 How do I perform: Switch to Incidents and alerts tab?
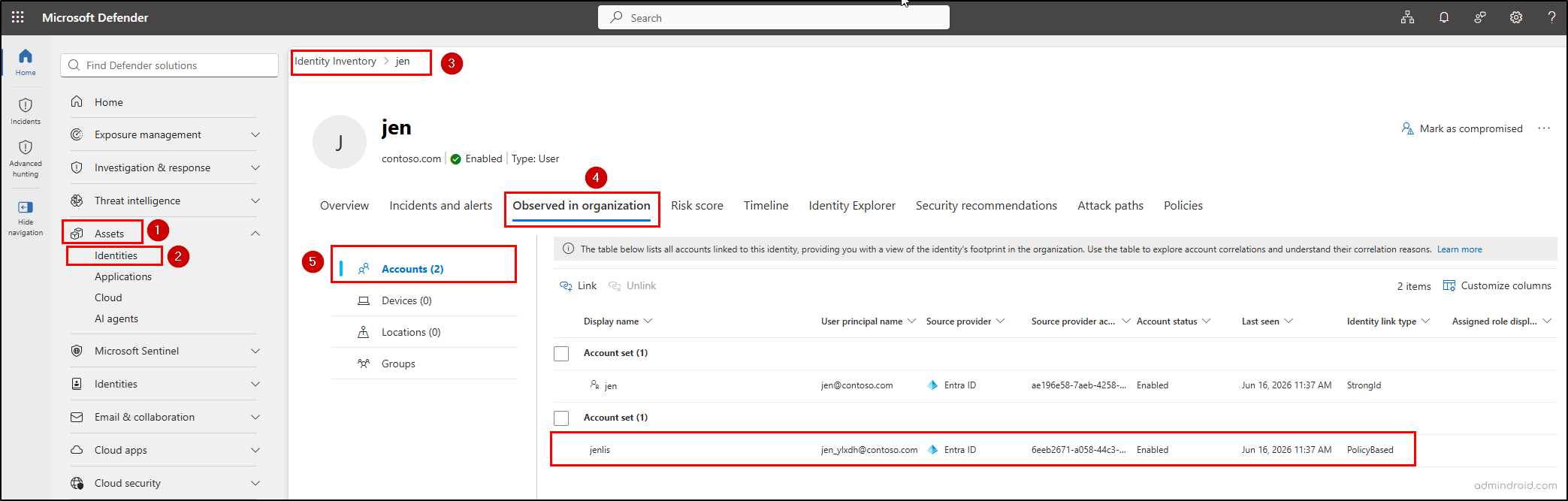[x=441, y=206]
